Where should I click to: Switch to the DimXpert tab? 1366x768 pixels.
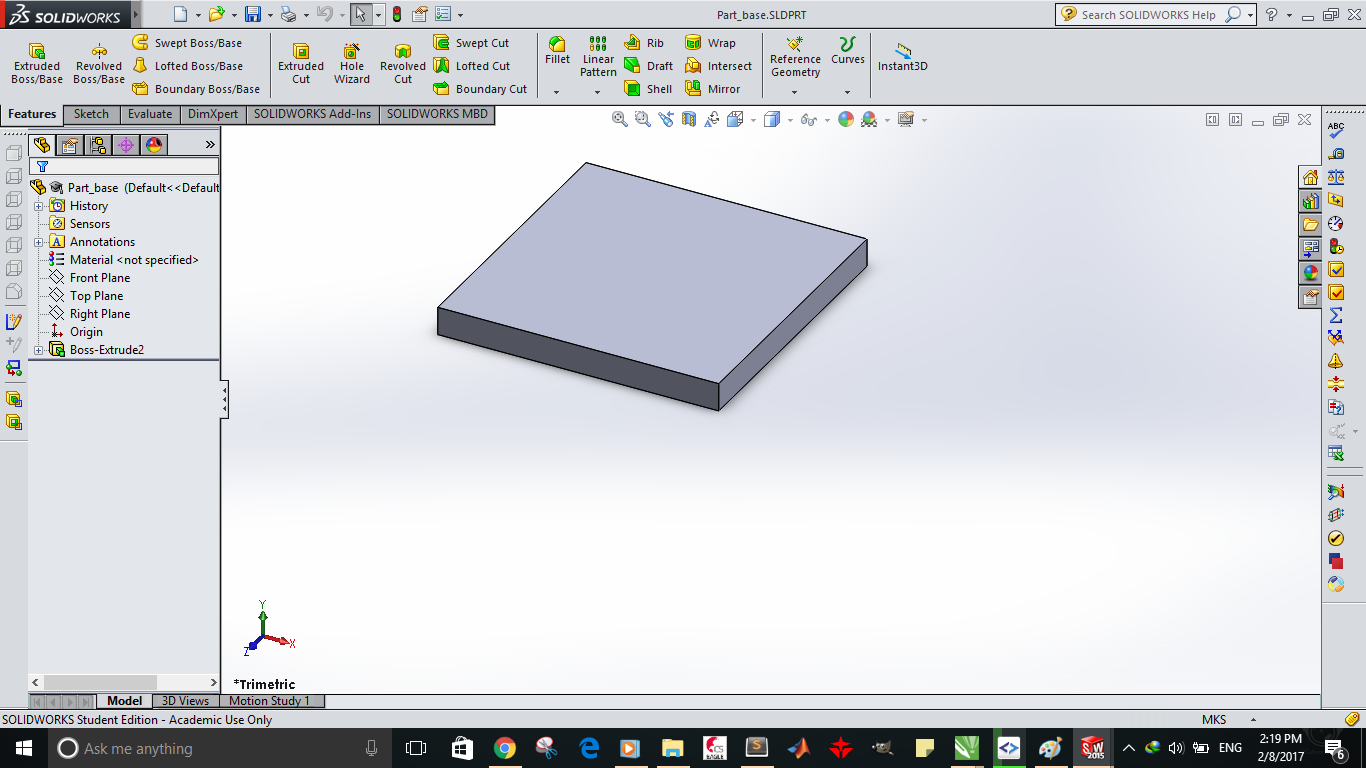point(213,114)
